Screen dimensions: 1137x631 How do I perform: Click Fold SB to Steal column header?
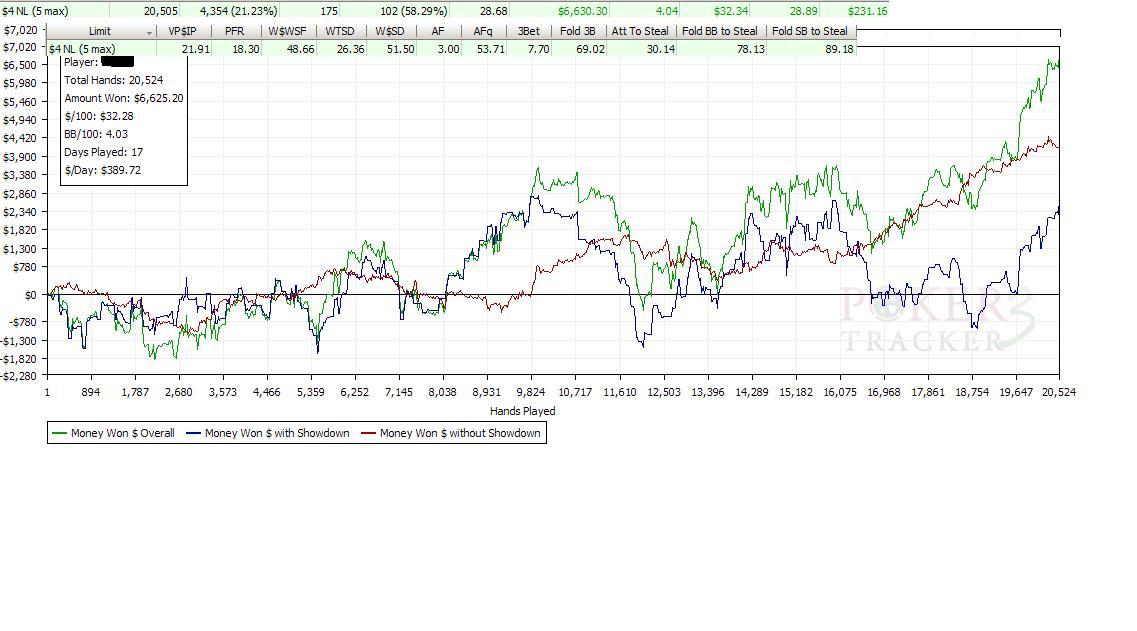pos(810,31)
